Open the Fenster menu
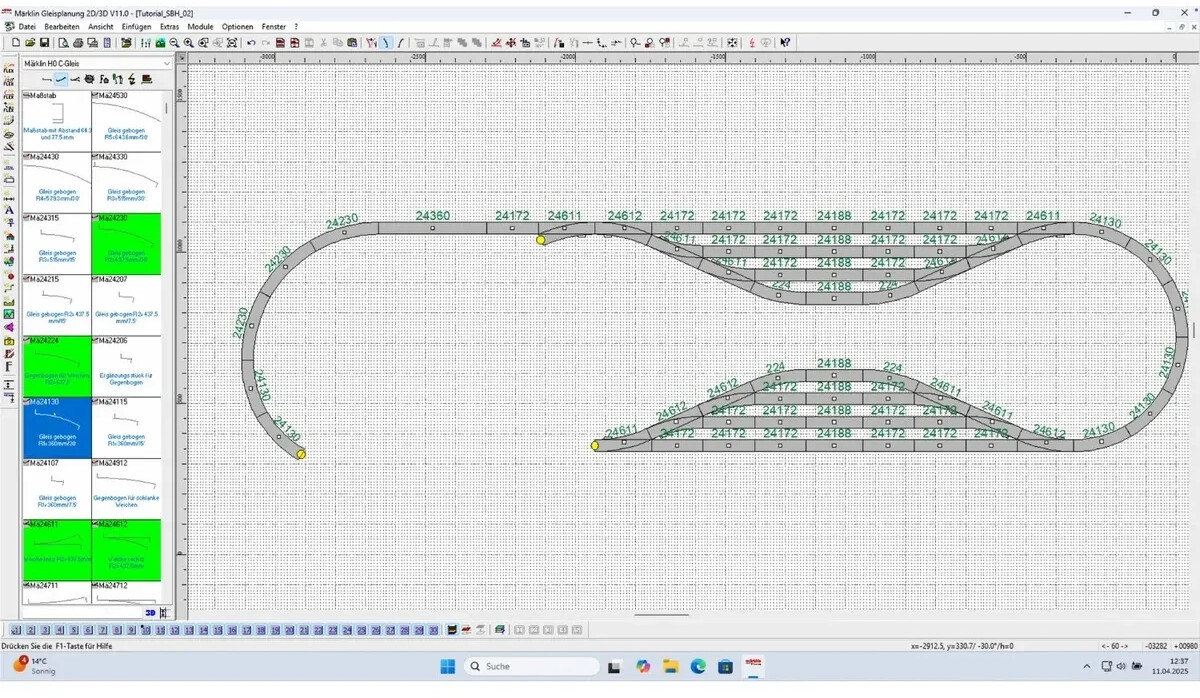The width and height of the screenshot is (1200, 698). (273, 26)
